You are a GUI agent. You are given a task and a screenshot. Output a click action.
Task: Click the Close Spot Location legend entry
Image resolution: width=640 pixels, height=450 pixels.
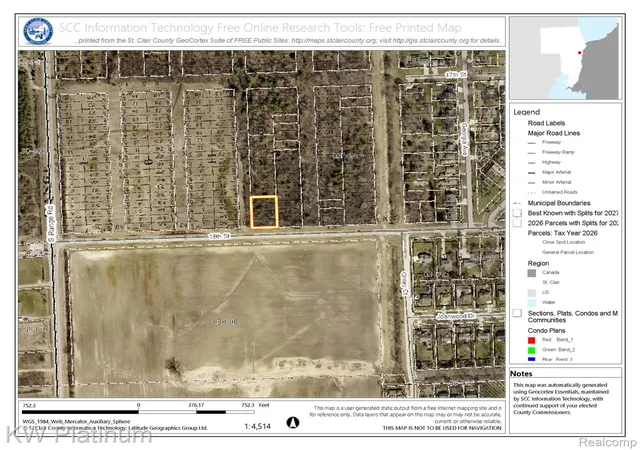coord(563,242)
